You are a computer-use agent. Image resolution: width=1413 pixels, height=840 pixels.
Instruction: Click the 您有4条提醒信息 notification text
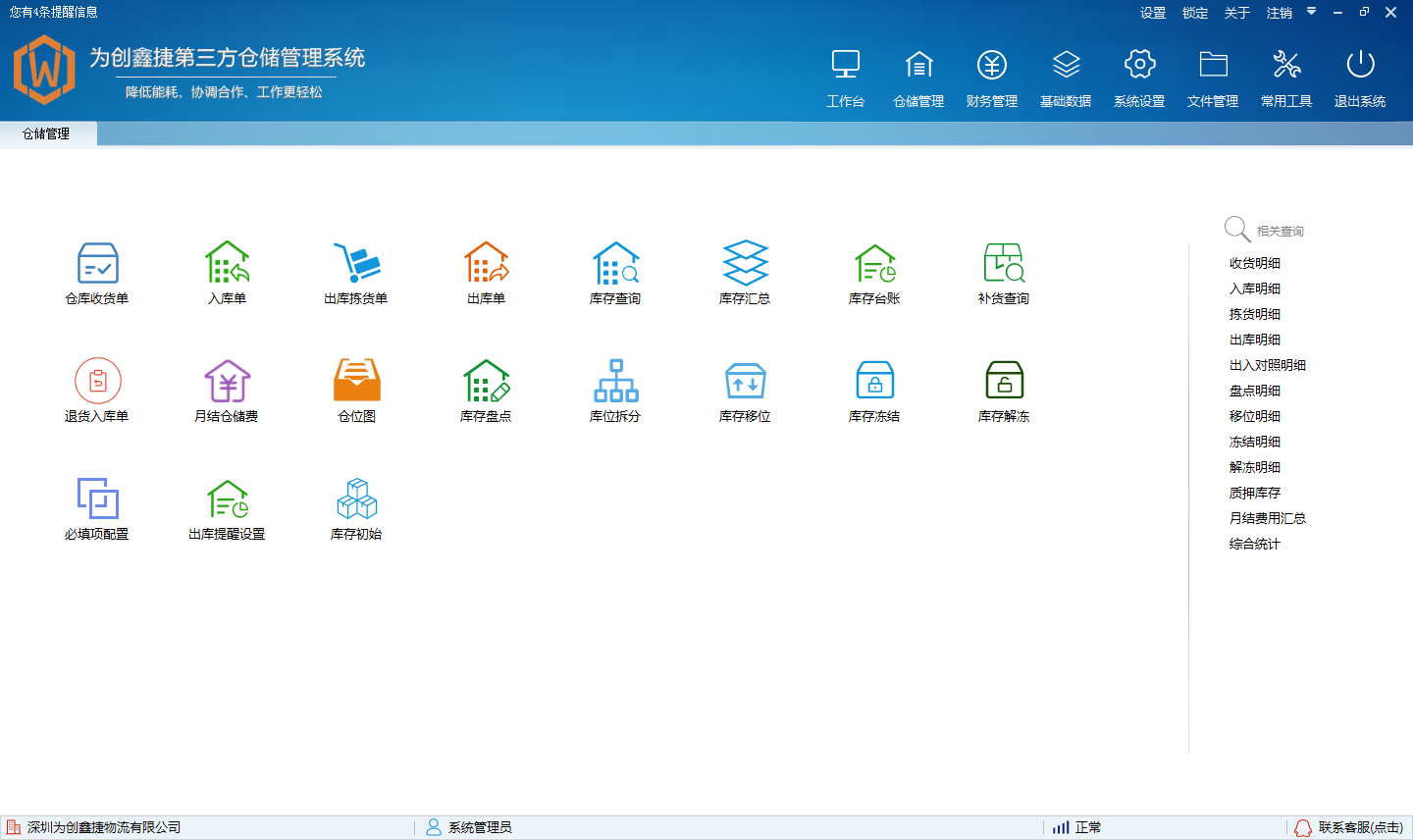pos(54,12)
